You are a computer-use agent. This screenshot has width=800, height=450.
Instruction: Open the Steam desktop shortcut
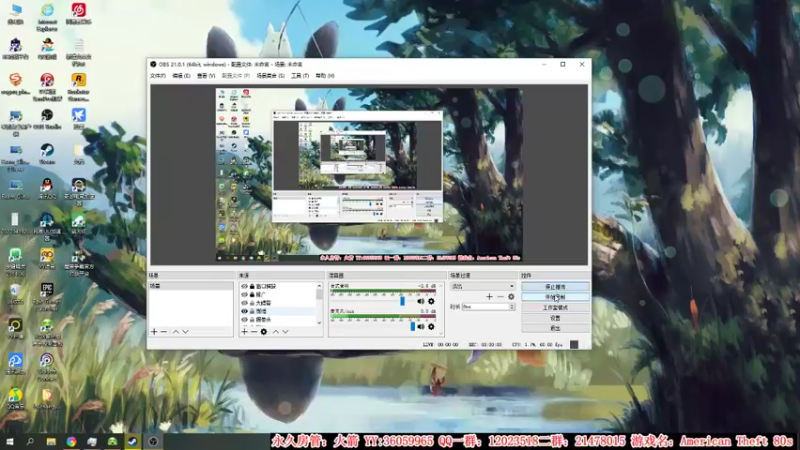pyautogui.click(x=47, y=154)
